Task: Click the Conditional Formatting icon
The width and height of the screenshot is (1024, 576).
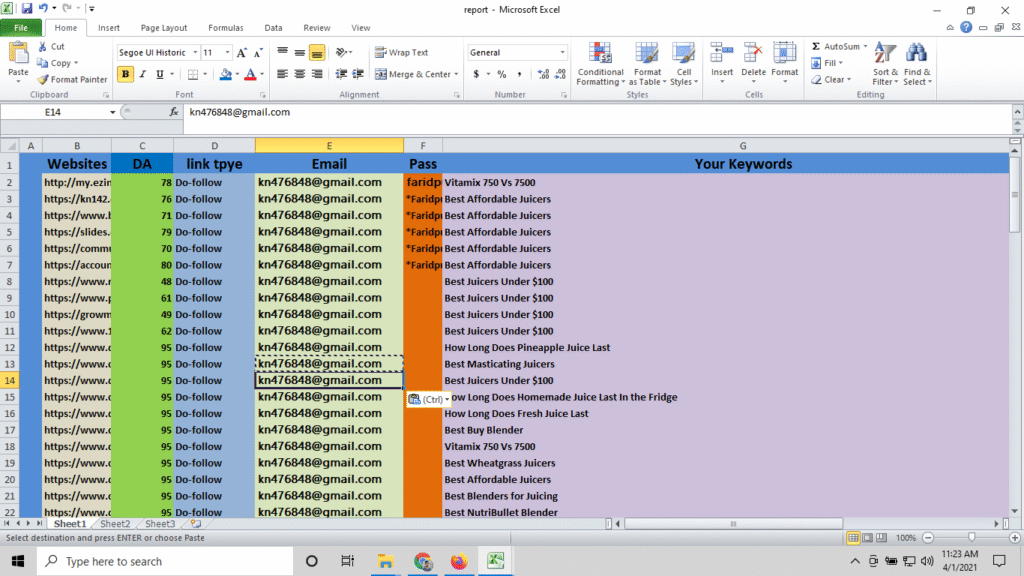Action: [600, 54]
